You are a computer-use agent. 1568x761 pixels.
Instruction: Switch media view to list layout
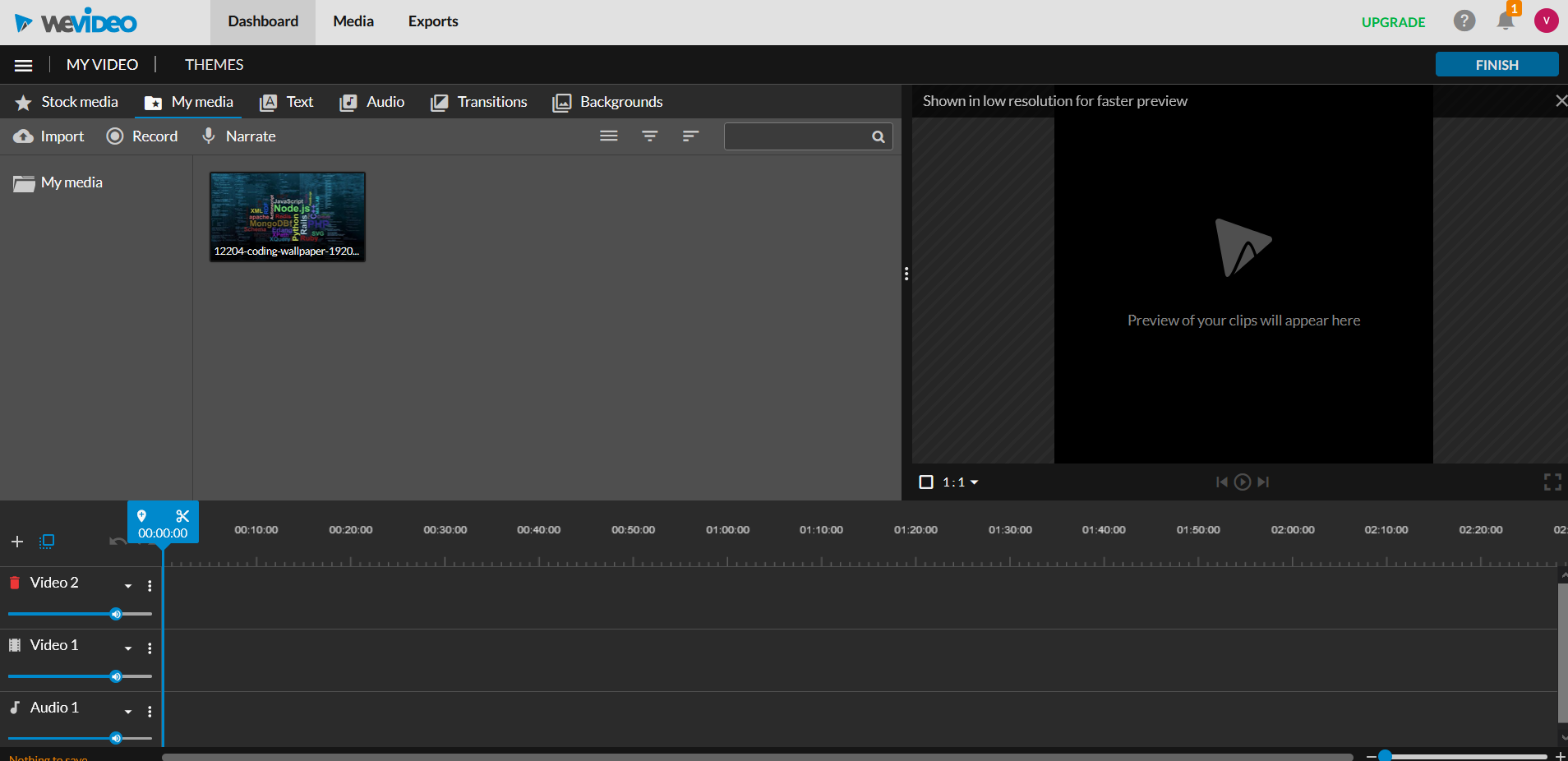tap(608, 136)
